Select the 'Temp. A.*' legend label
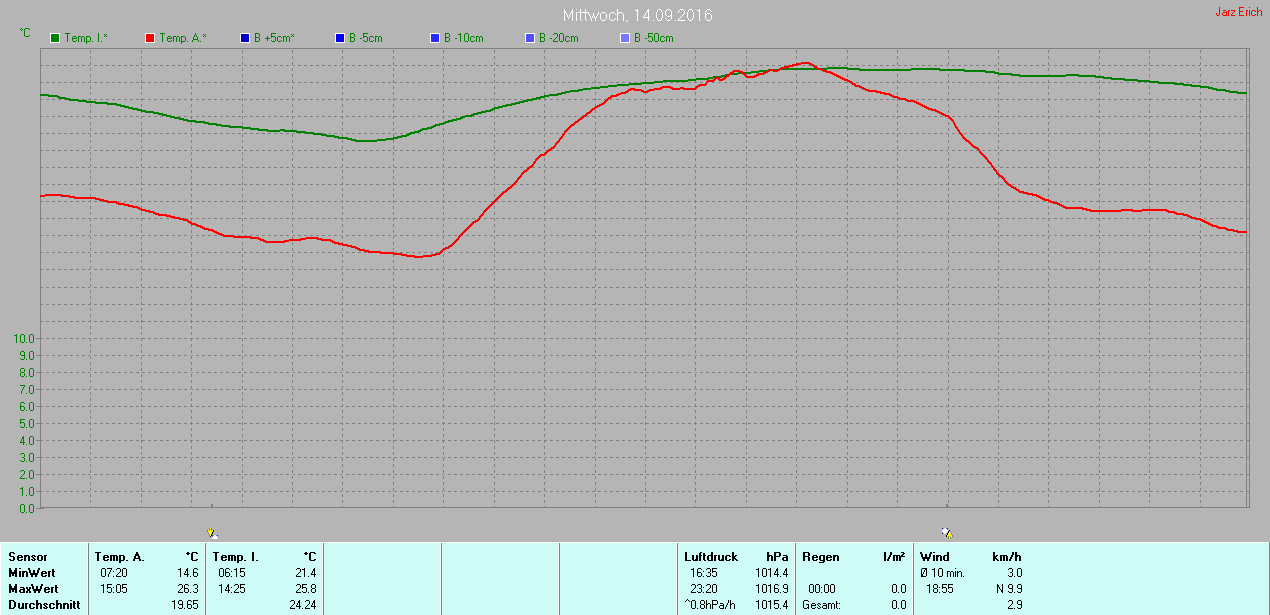This screenshot has height=615, width=1270. pyautogui.click(x=183, y=38)
